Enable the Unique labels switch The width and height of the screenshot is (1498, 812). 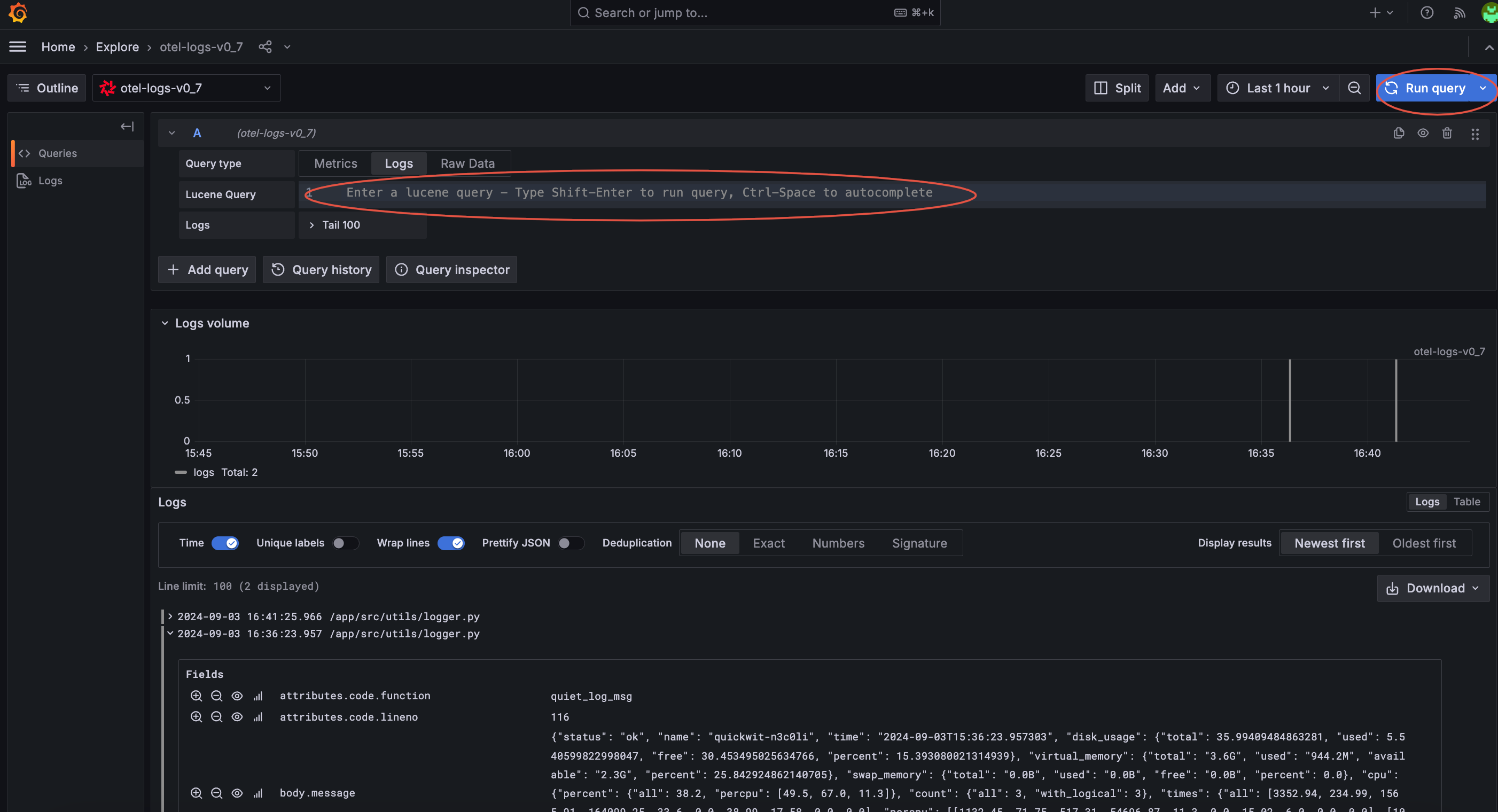click(x=346, y=543)
